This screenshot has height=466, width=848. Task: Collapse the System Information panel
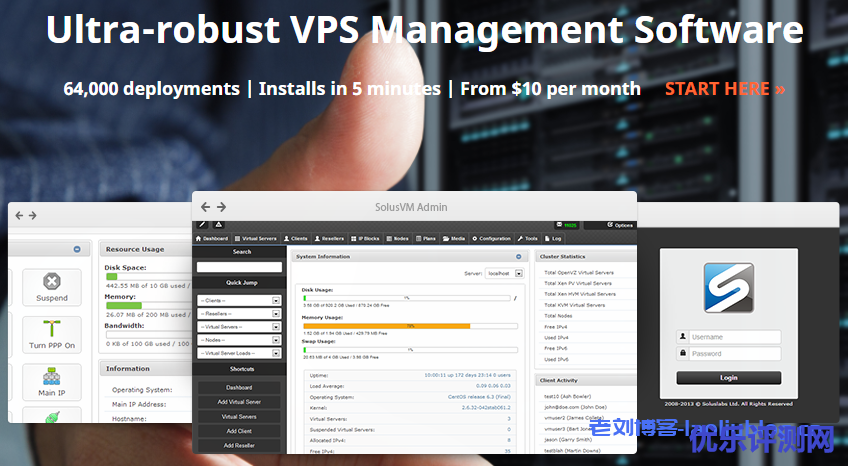point(518,256)
